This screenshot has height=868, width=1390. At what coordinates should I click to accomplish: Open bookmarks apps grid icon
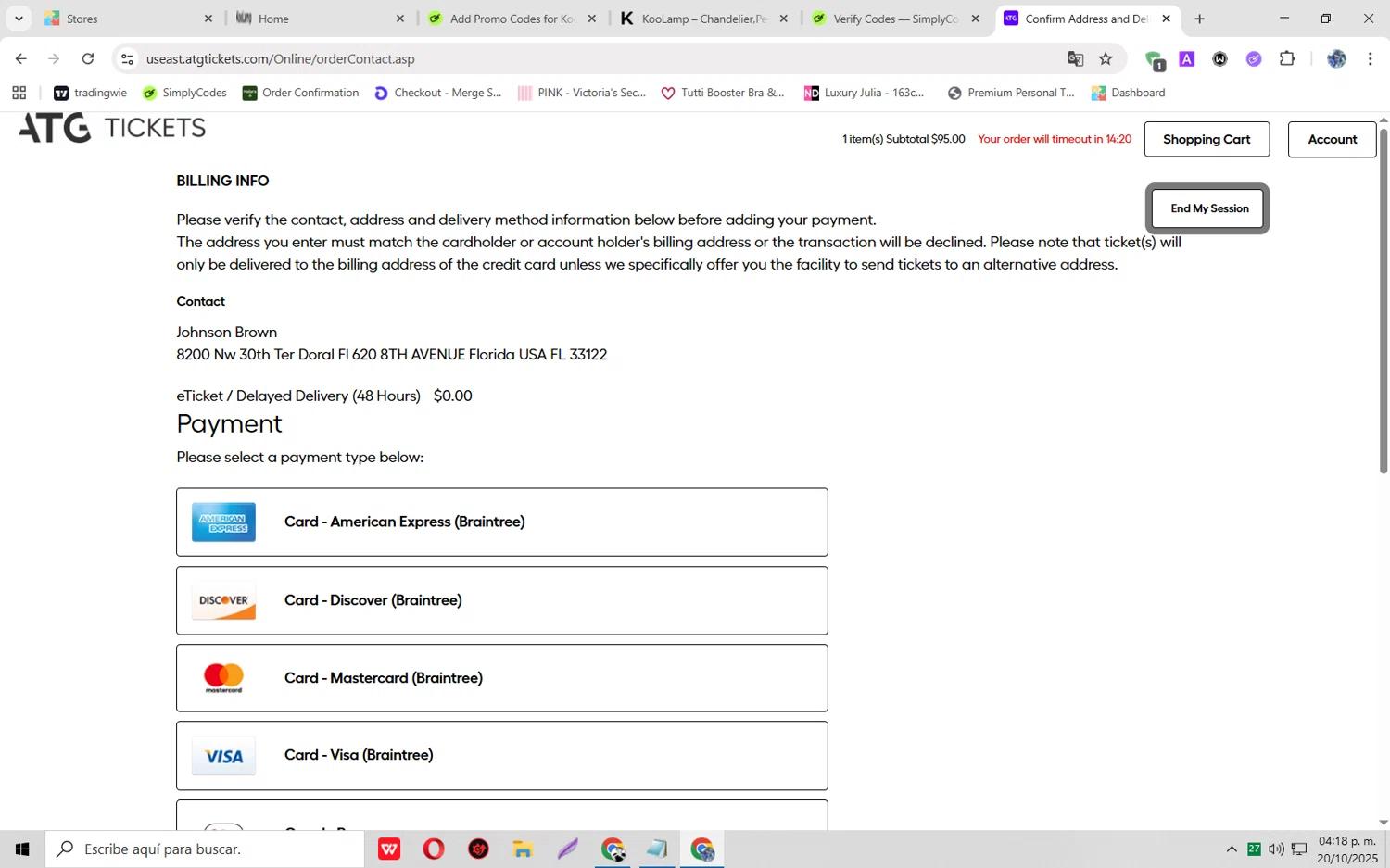point(19,93)
